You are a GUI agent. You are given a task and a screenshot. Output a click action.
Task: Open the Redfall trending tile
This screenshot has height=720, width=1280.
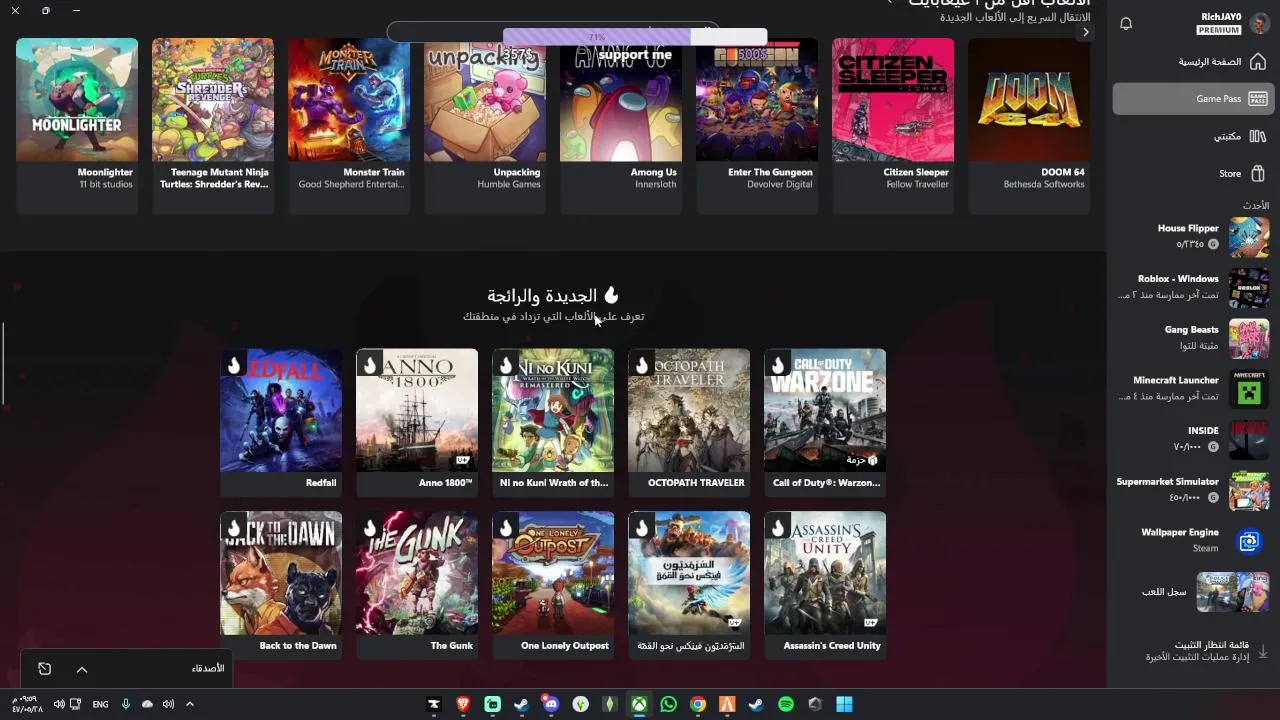tap(281, 421)
